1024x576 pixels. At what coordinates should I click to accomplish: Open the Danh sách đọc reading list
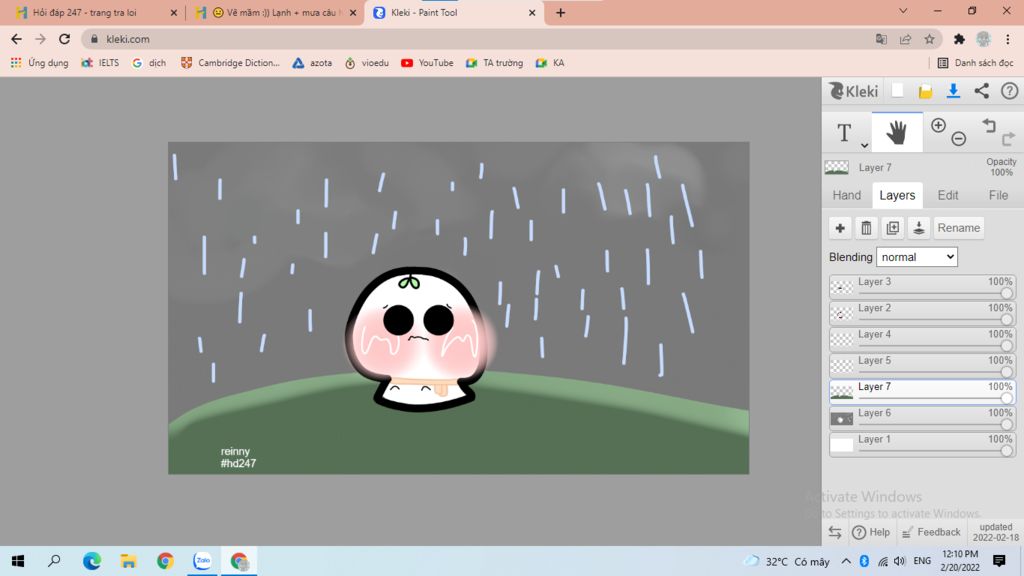pyautogui.click(x=976, y=63)
